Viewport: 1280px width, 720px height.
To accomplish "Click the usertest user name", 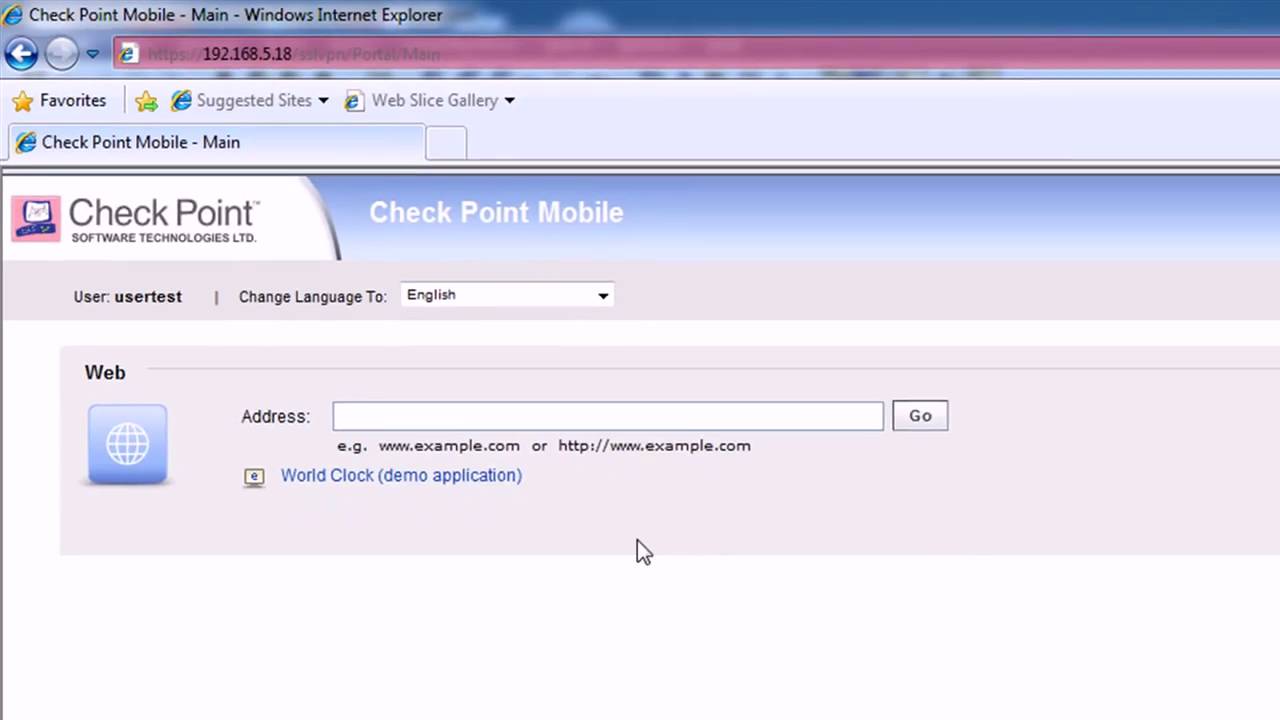I will (x=148, y=297).
